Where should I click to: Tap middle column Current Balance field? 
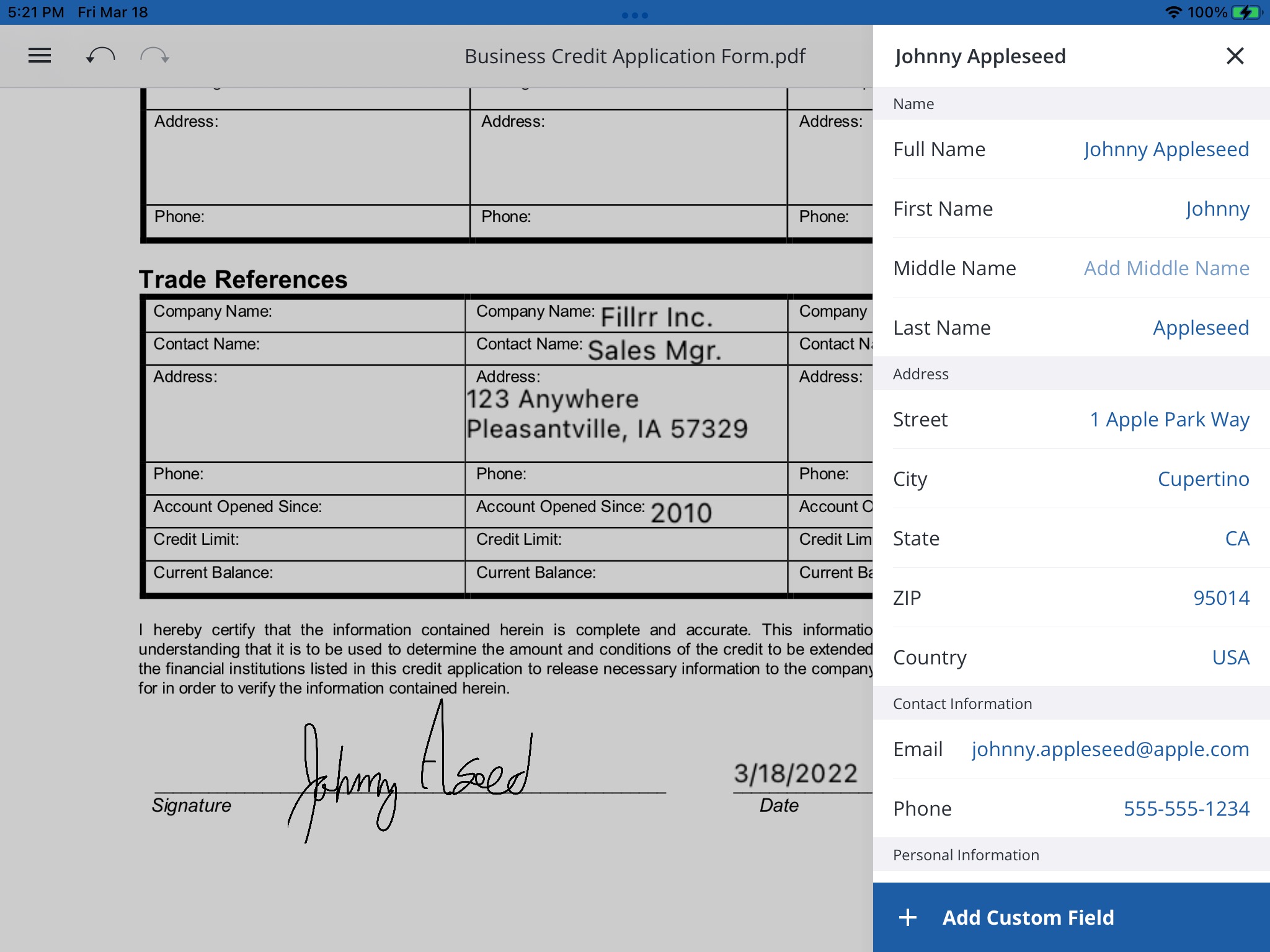coord(626,577)
